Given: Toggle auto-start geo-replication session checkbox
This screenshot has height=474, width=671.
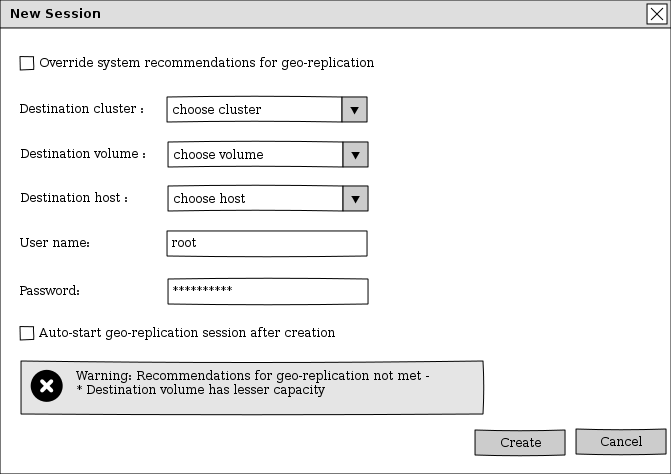Looking at the screenshot, I should tap(27, 333).
